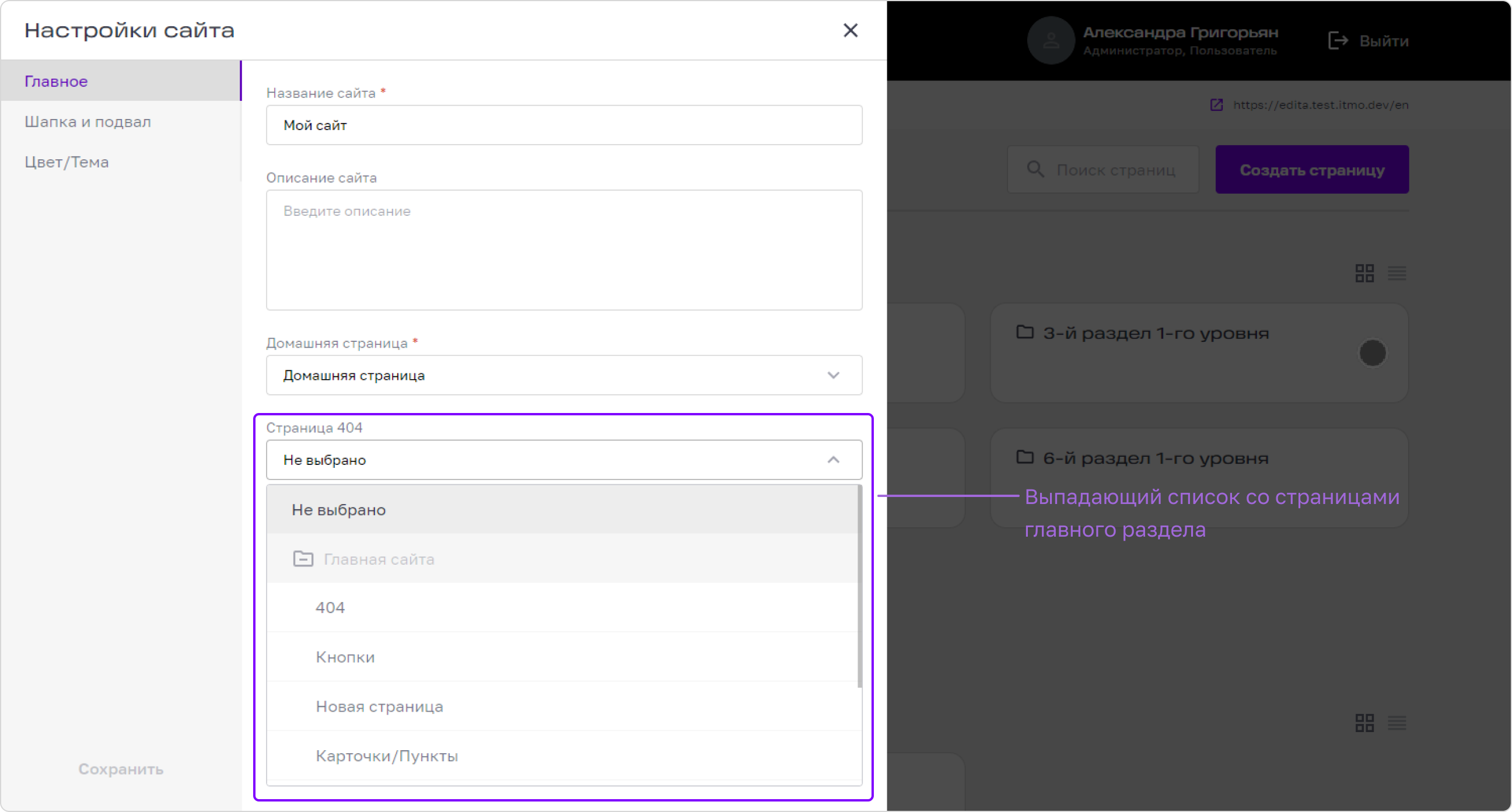Click the Главная сайта group label
Screen dimensions: 1512x812
click(x=379, y=559)
